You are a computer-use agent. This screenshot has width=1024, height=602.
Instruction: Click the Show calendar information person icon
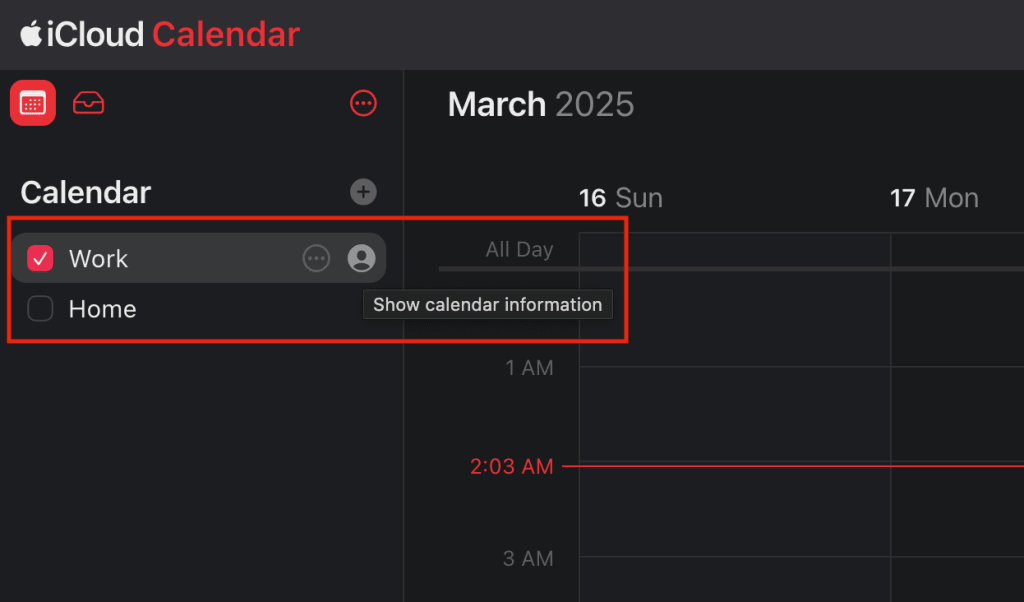point(363,258)
